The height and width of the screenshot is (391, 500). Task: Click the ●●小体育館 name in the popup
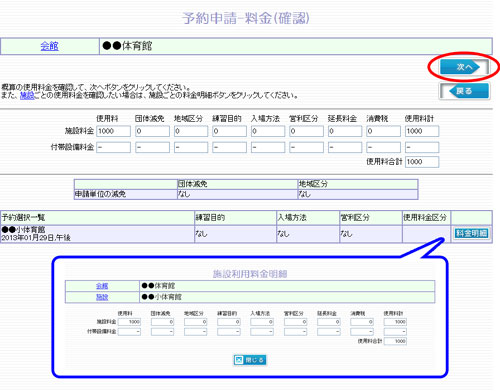pyautogui.click(x=161, y=297)
